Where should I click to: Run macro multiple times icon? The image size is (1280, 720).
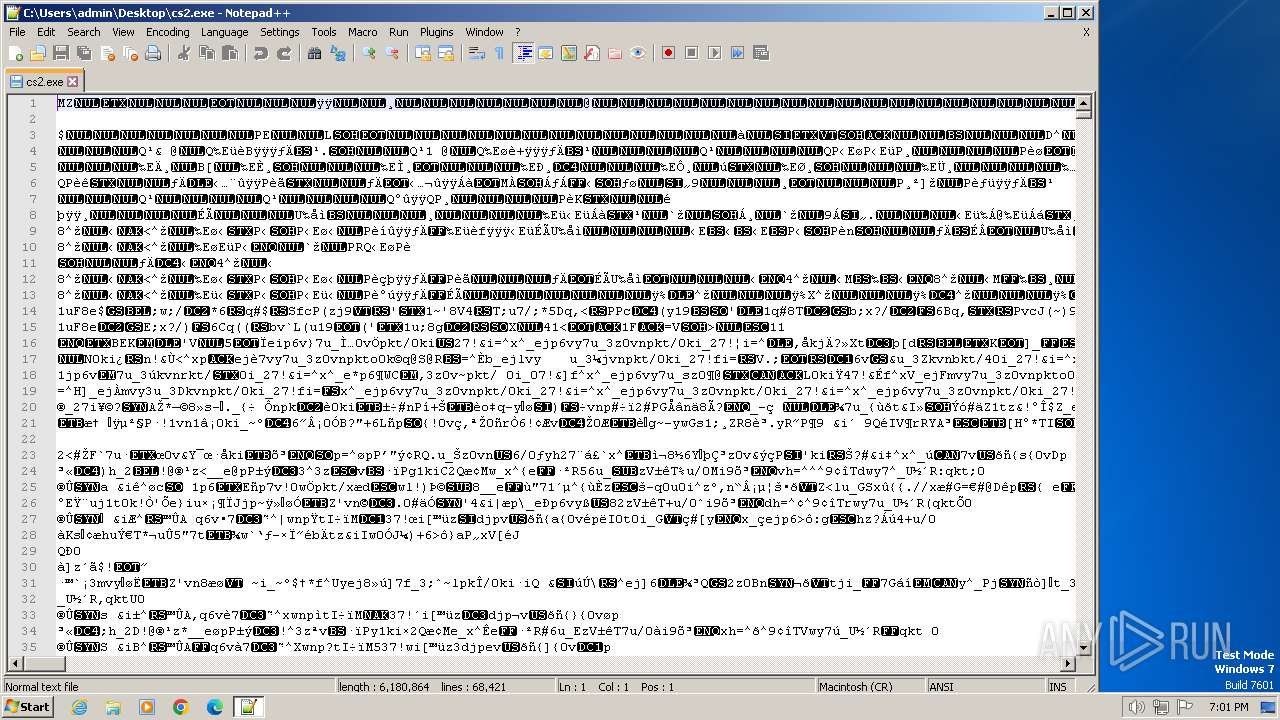(738, 53)
